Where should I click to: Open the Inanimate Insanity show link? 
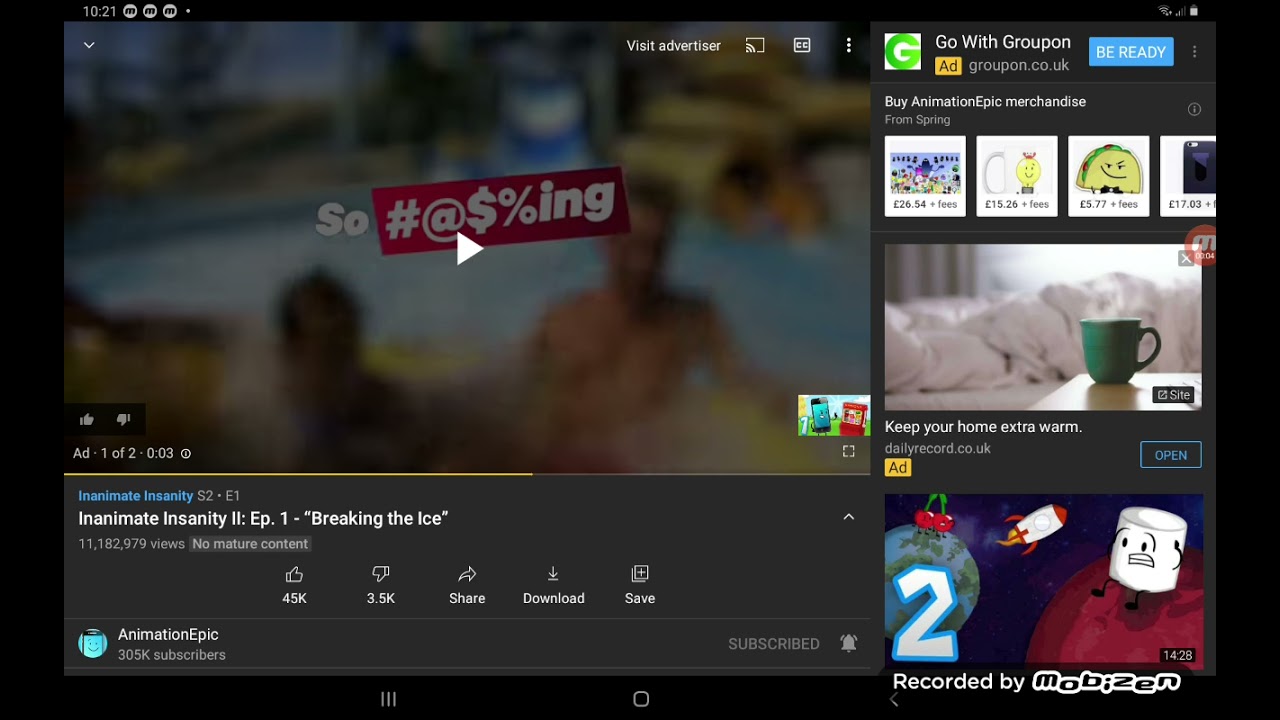136,495
